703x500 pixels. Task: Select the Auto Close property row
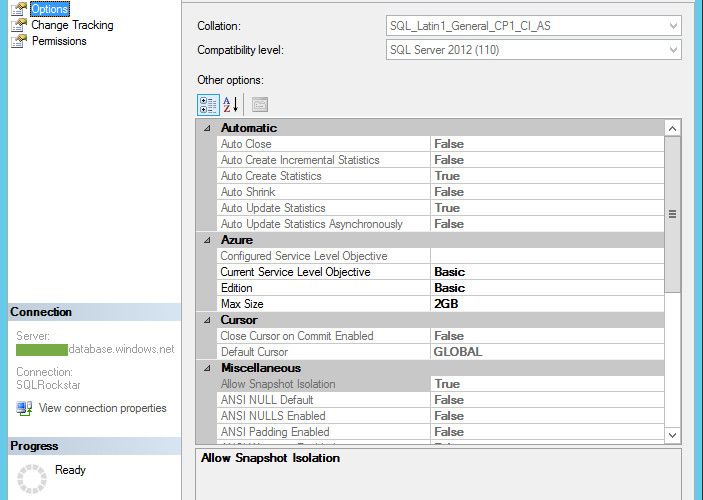[440, 144]
